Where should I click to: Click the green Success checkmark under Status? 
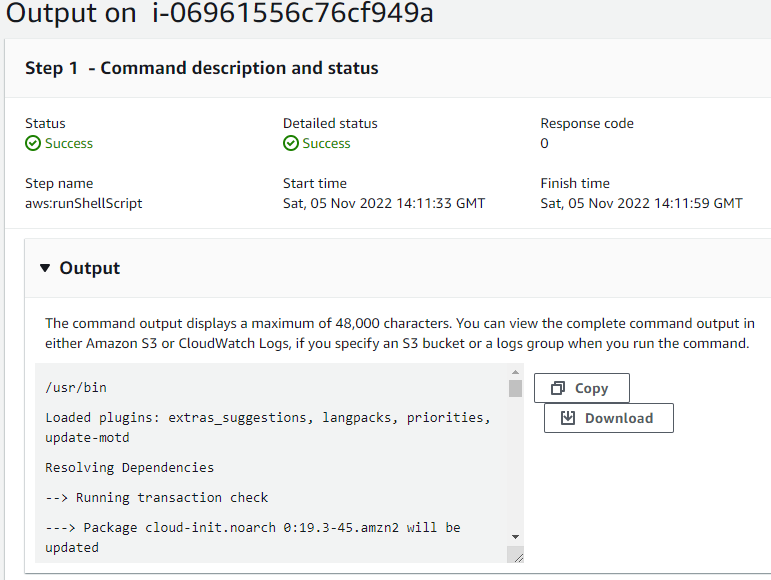coord(33,144)
